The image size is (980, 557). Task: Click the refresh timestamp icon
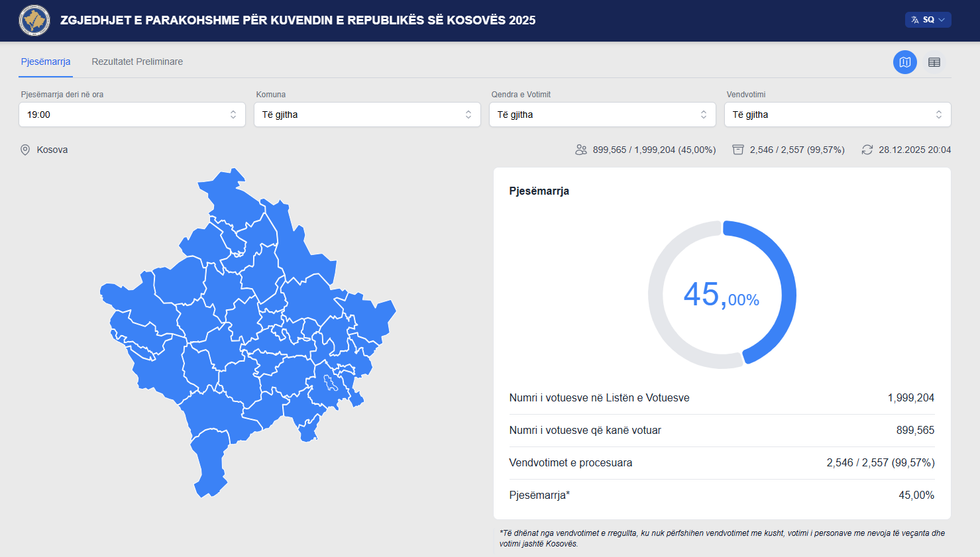[x=867, y=150]
